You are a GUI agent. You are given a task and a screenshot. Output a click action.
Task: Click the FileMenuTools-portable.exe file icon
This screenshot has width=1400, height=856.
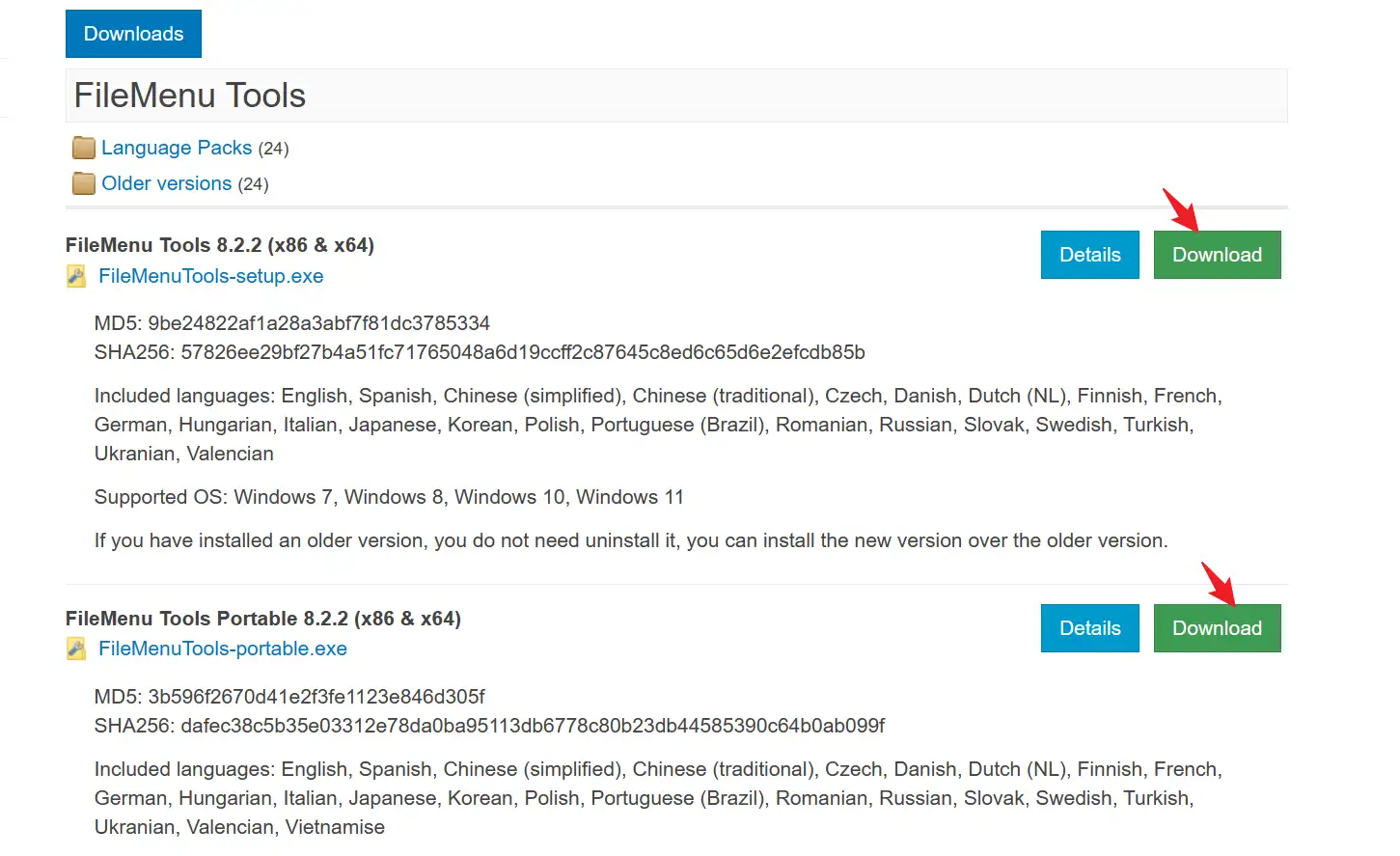tap(76, 649)
